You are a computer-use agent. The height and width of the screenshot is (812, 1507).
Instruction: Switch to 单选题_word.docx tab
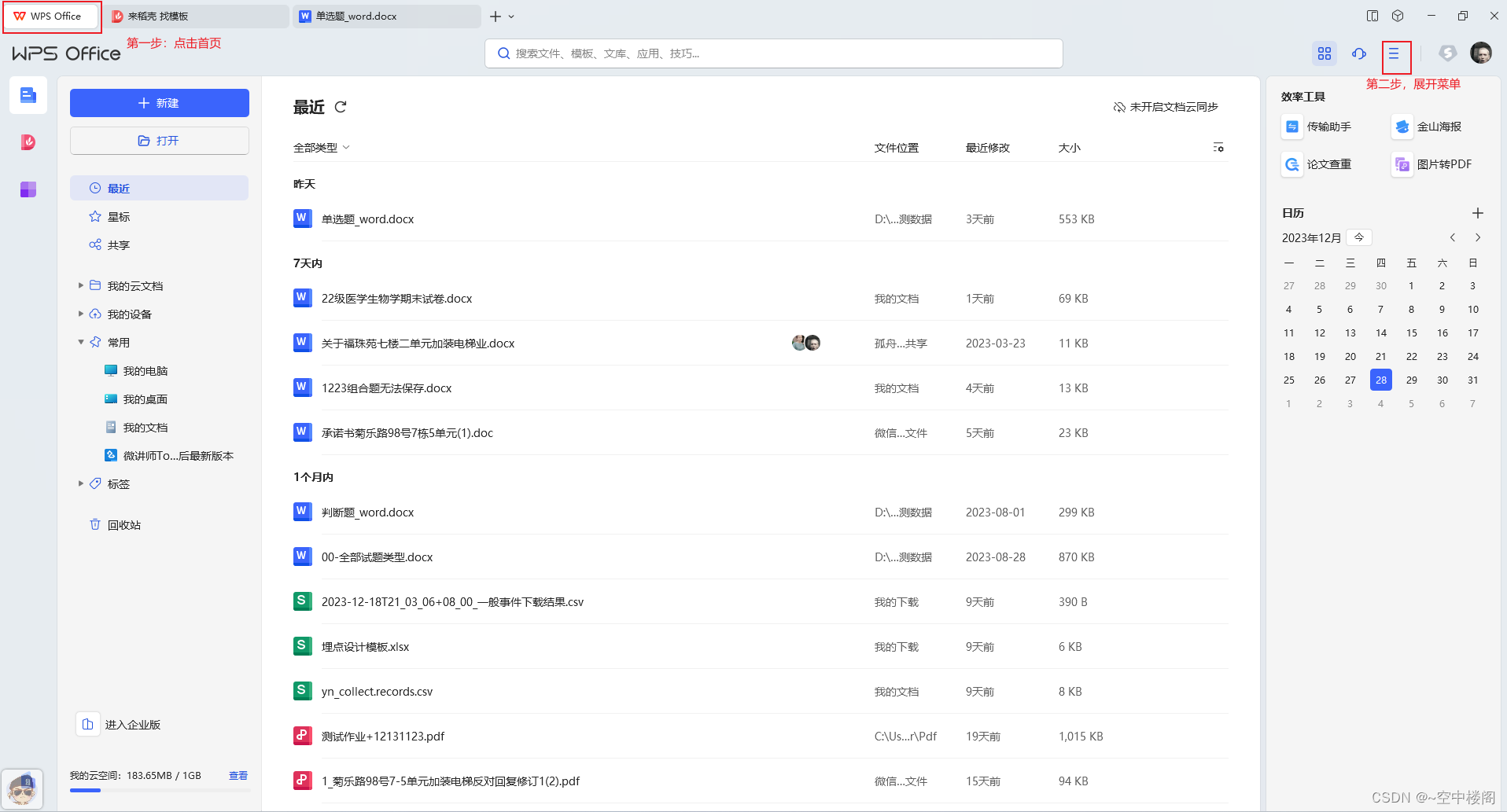387,16
